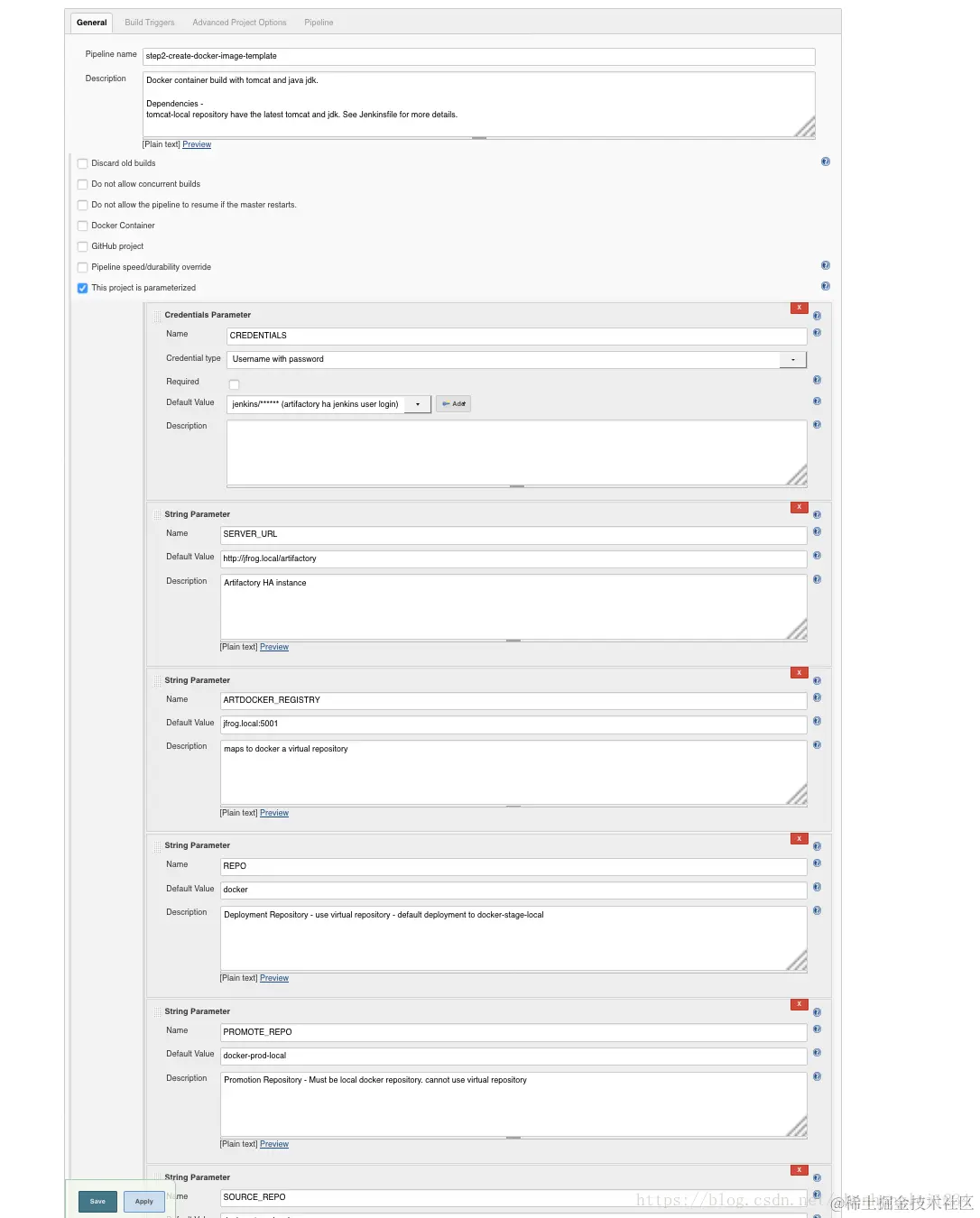Screen dimensions: 980x1218
Task: Jump to the Pipeline tab
Action: click(x=319, y=23)
